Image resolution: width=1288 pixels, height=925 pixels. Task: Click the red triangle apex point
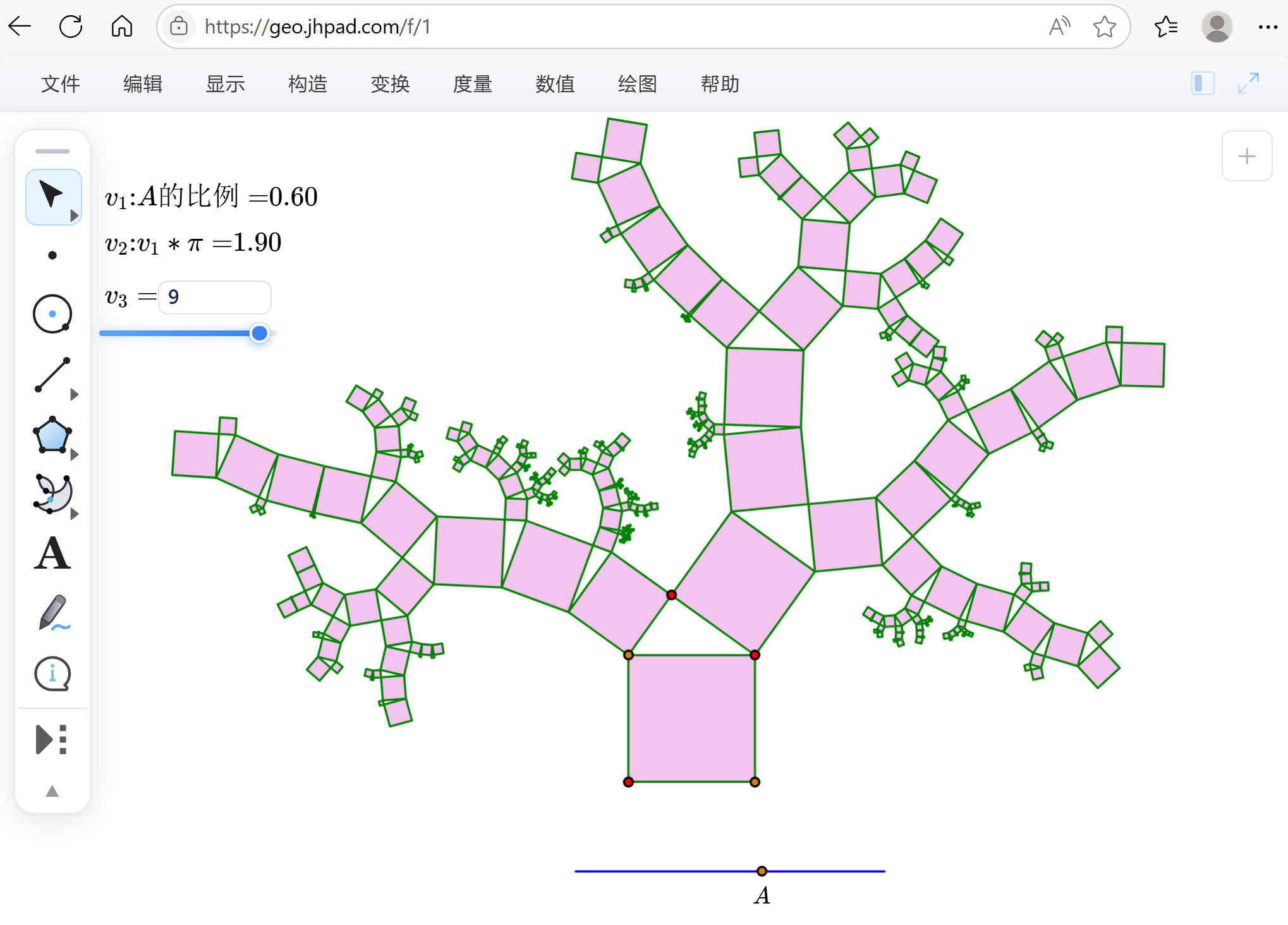pos(671,595)
